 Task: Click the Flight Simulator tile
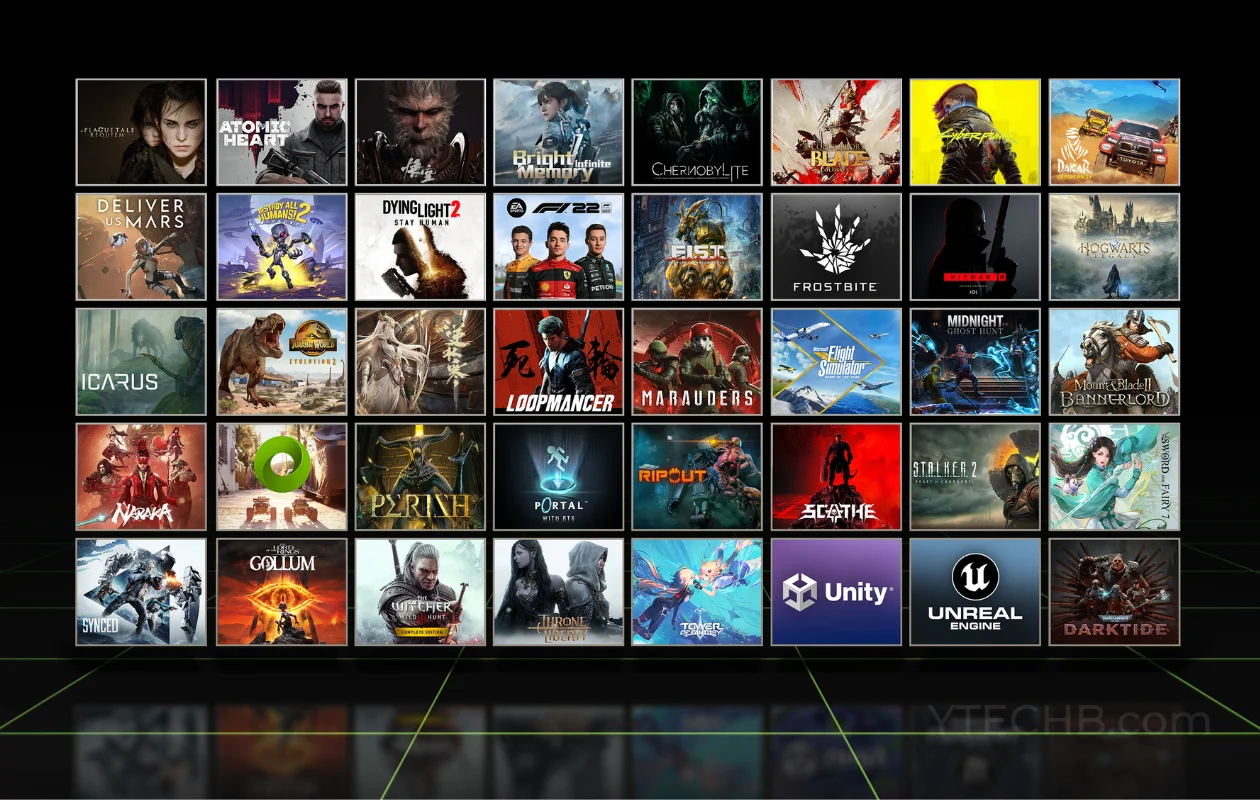836,362
